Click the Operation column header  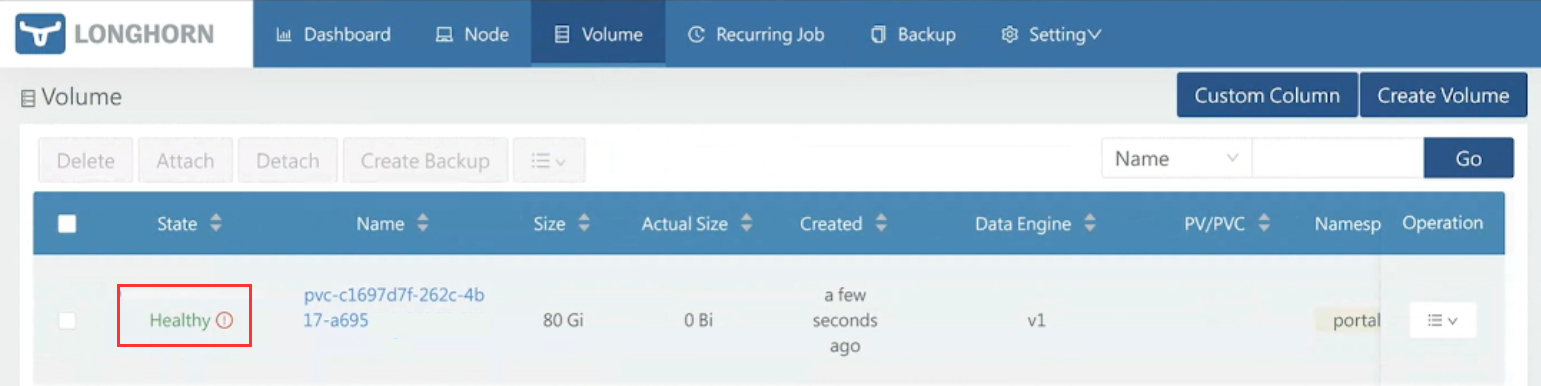click(1442, 223)
